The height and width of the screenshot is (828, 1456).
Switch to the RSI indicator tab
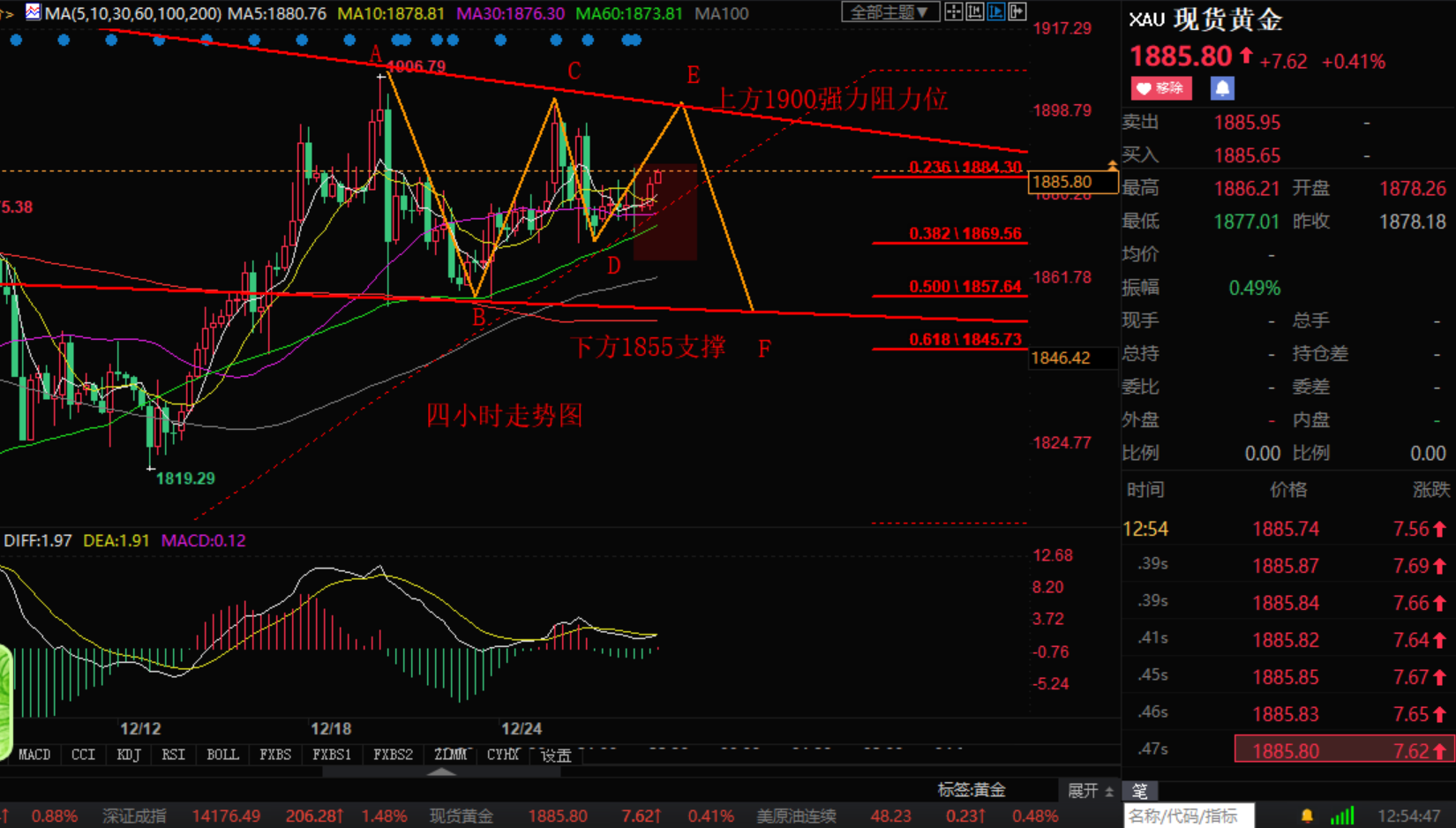173,755
